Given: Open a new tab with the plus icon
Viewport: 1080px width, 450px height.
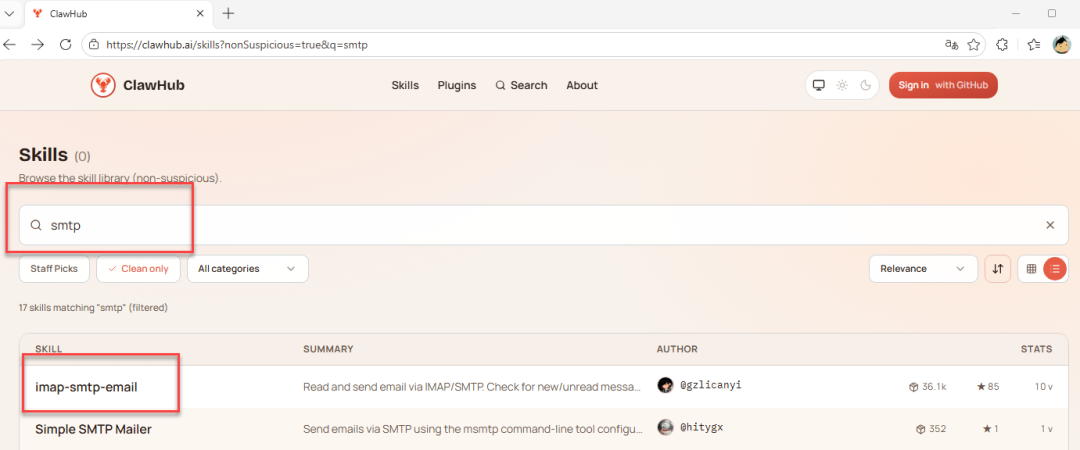Looking at the screenshot, I should pos(229,13).
